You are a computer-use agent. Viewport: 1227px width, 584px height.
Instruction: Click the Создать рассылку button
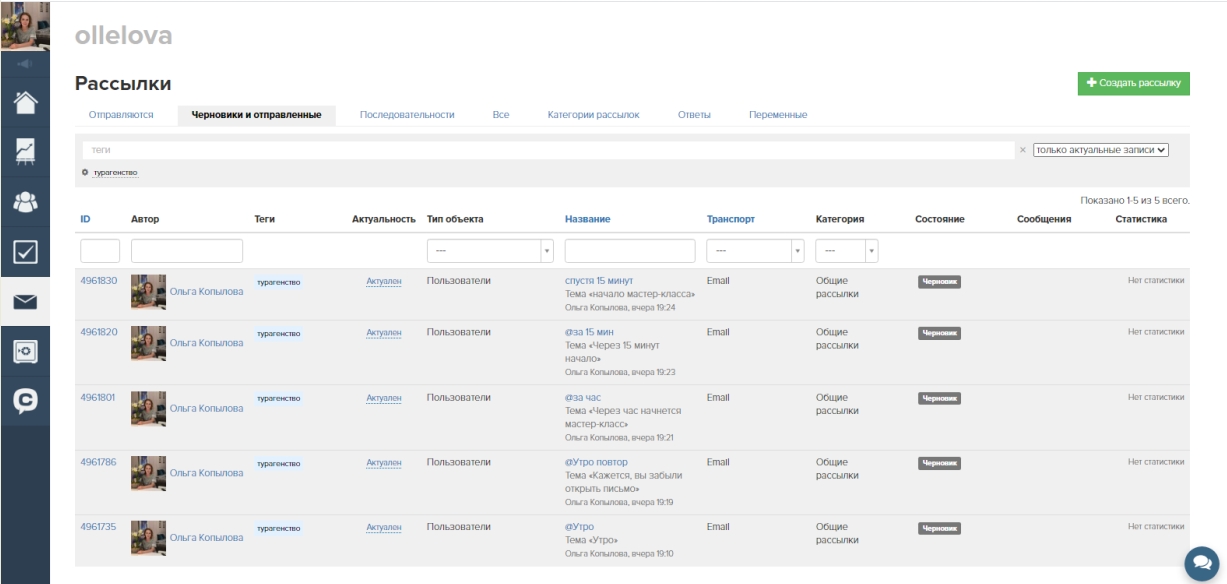click(x=1133, y=83)
